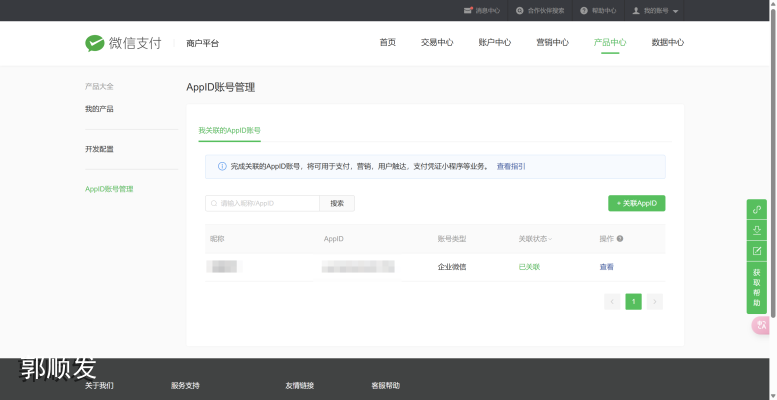The height and width of the screenshot is (400, 777).
Task: Click the 账号类型 column header
Action: tap(452, 239)
